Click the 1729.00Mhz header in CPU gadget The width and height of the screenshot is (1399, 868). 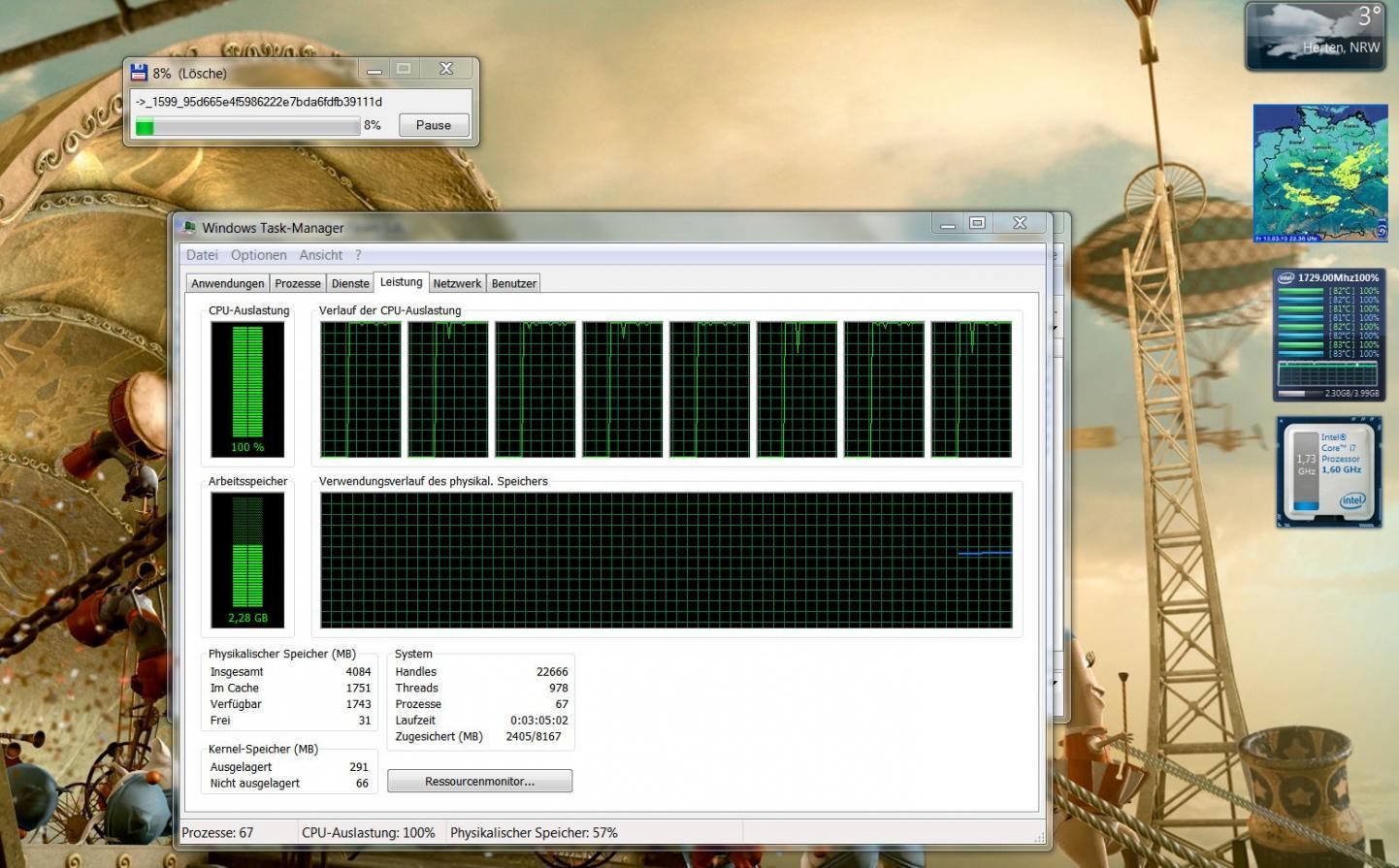coord(1338,277)
